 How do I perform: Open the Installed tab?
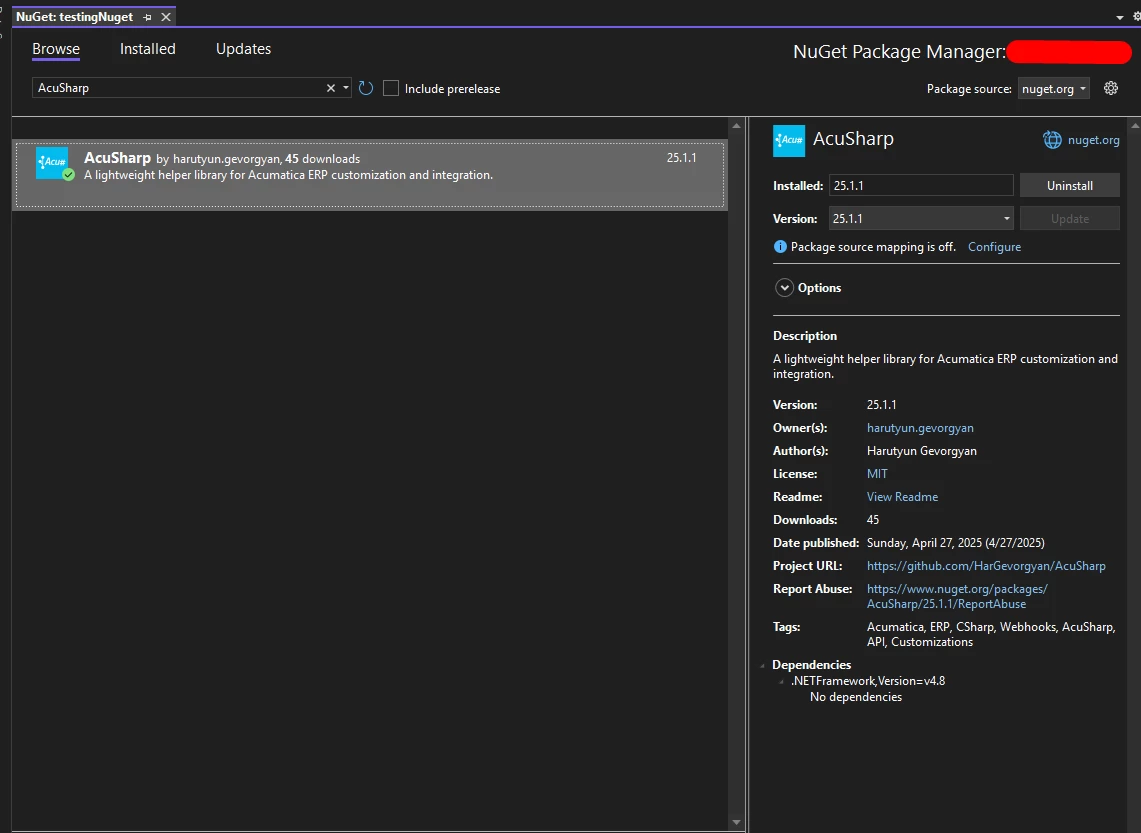pos(148,49)
